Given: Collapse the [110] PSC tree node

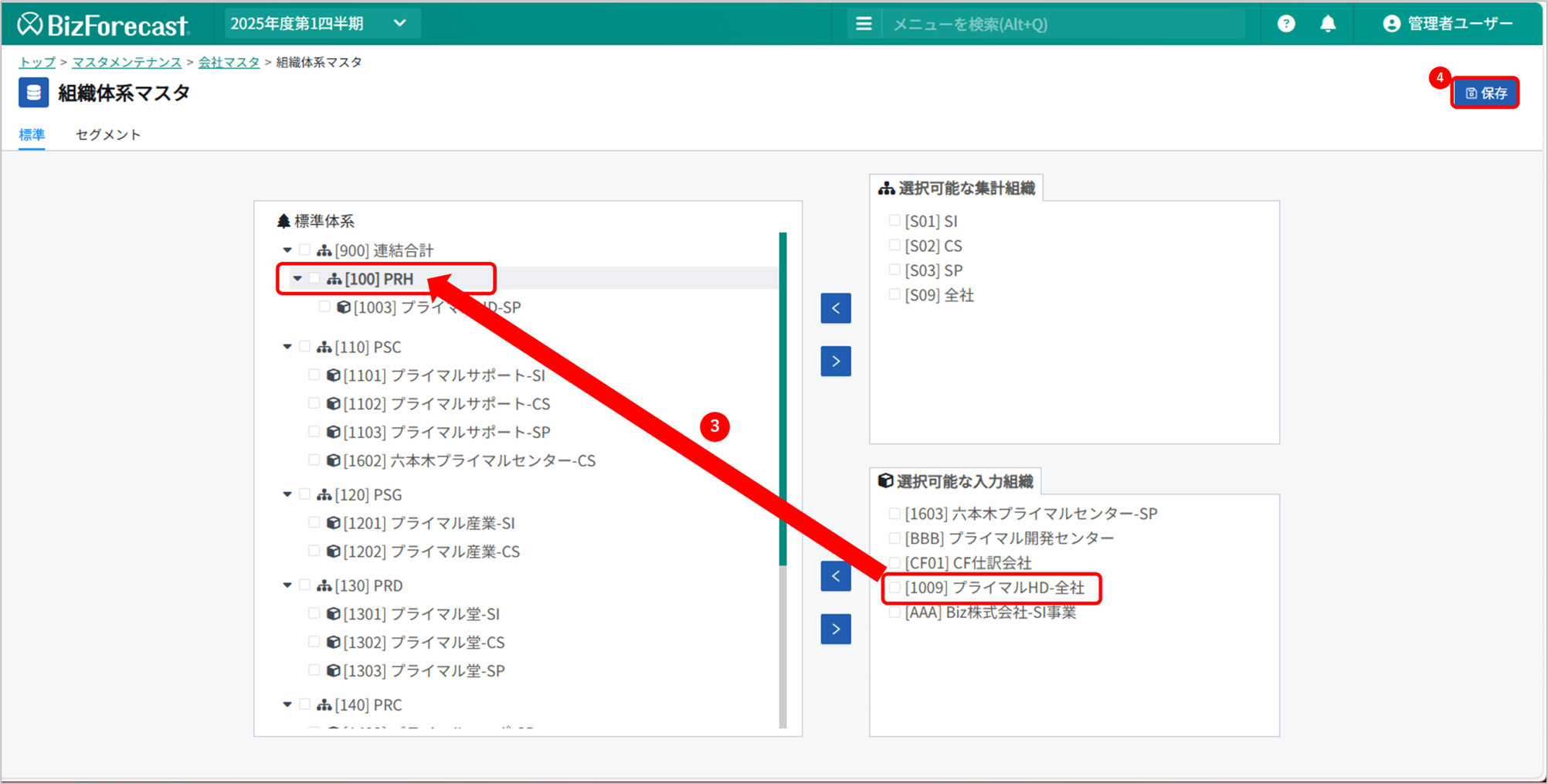Looking at the screenshot, I should pos(287,347).
